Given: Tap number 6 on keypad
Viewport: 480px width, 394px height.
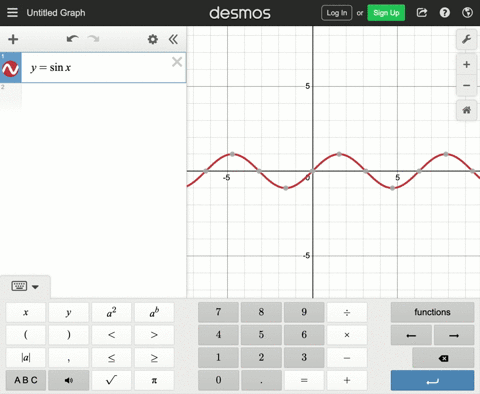Looking at the screenshot, I should coord(304,335).
